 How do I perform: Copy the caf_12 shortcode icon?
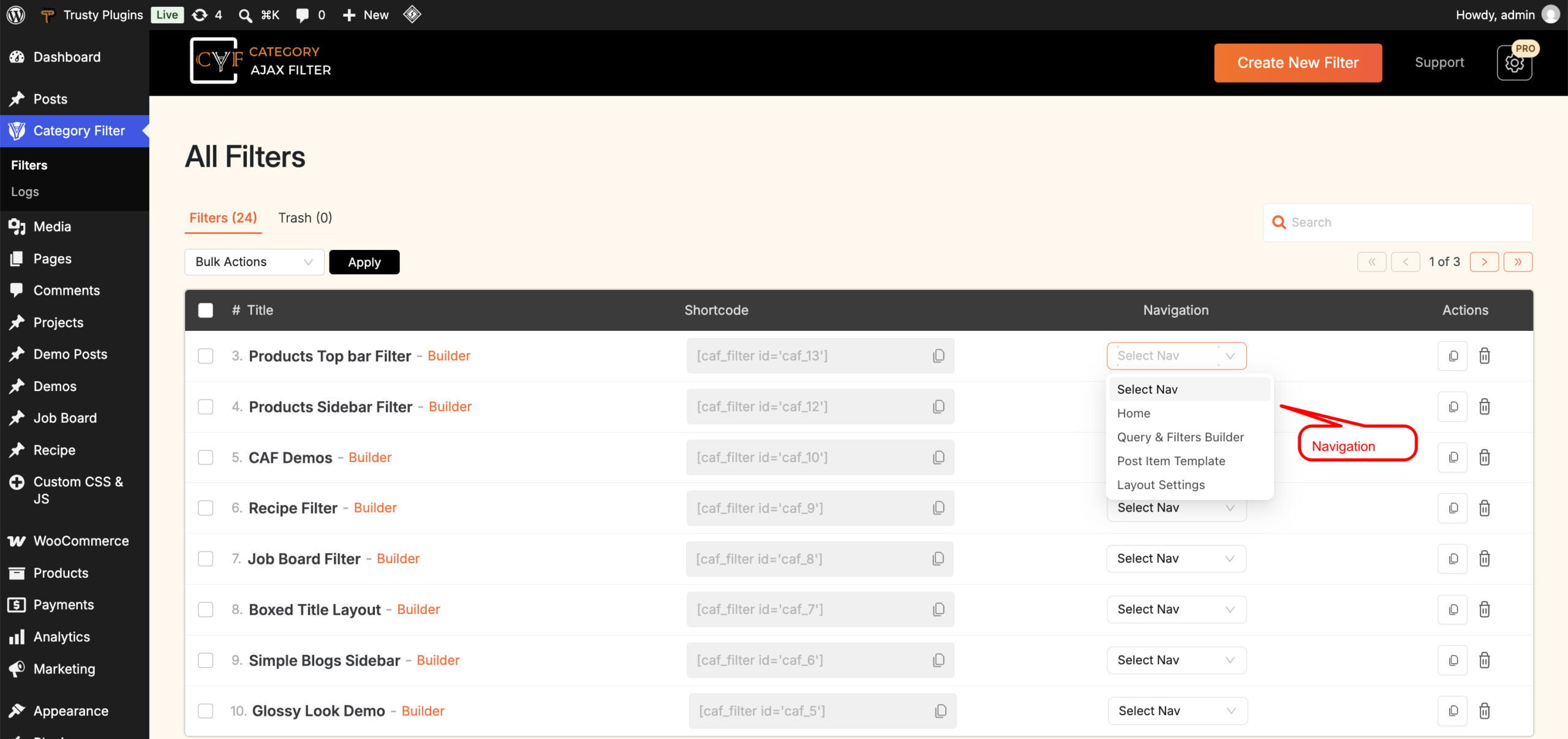point(938,407)
